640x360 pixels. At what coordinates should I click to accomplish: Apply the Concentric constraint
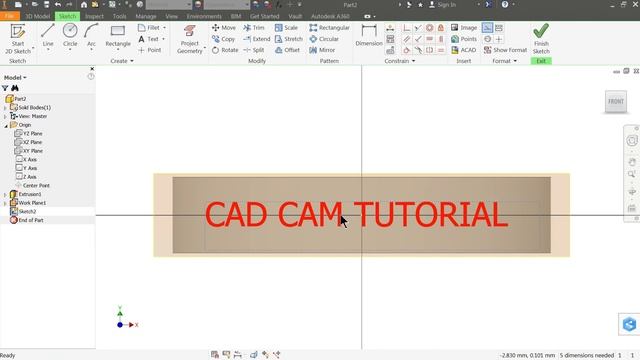[x=429, y=28]
